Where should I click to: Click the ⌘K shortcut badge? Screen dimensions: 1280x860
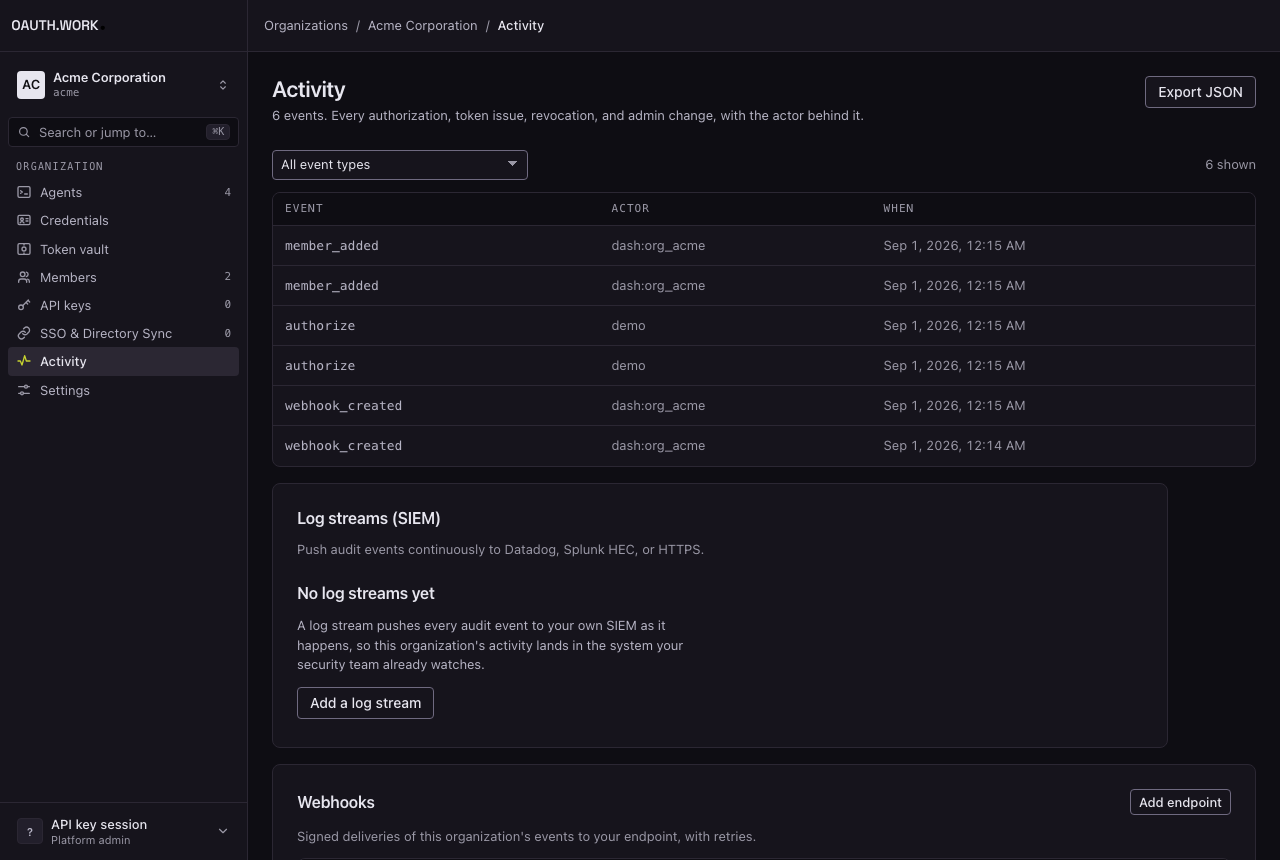pyautogui.click(x=218, y=132)
